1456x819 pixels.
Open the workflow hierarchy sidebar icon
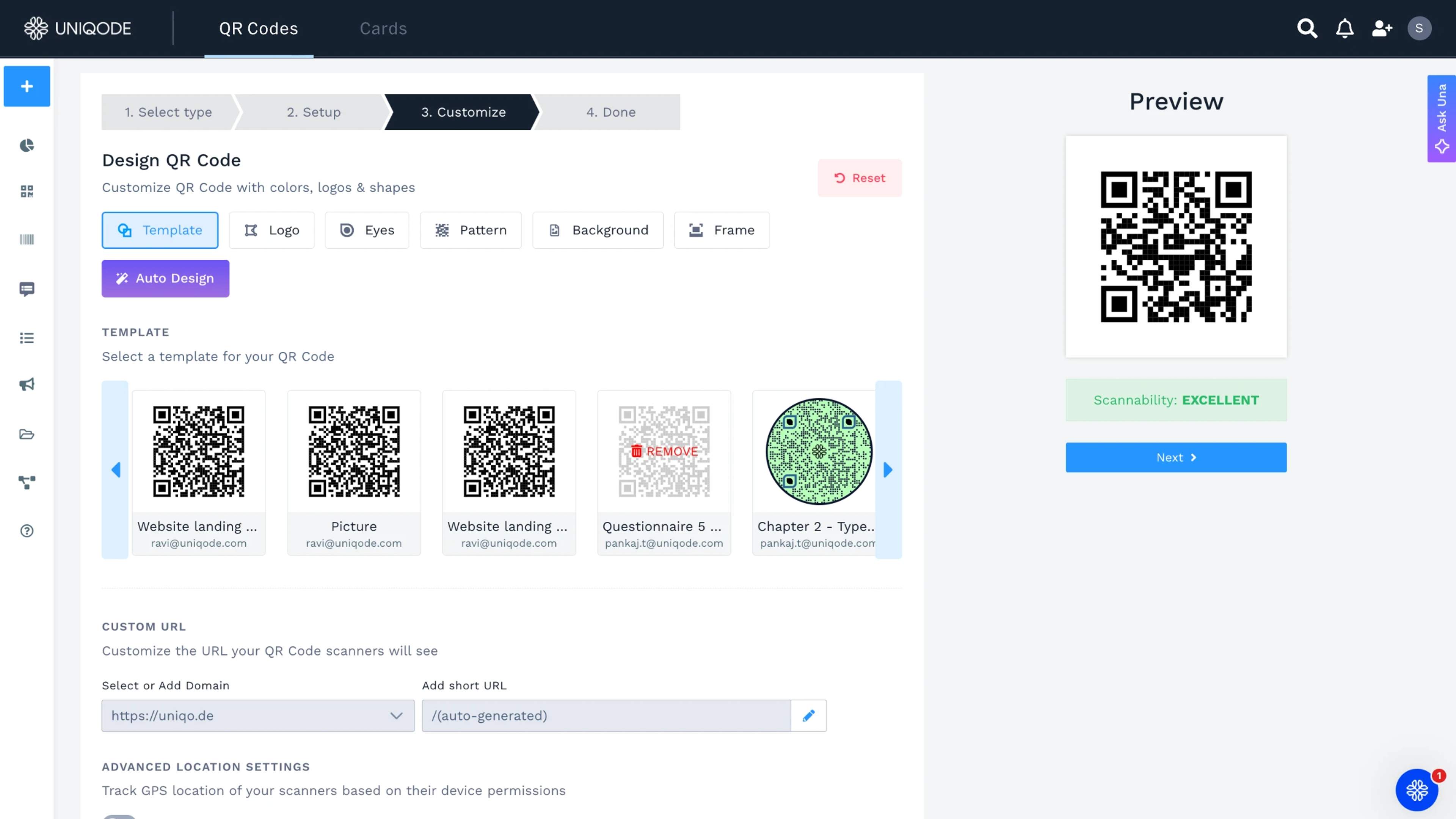[27, 482]
